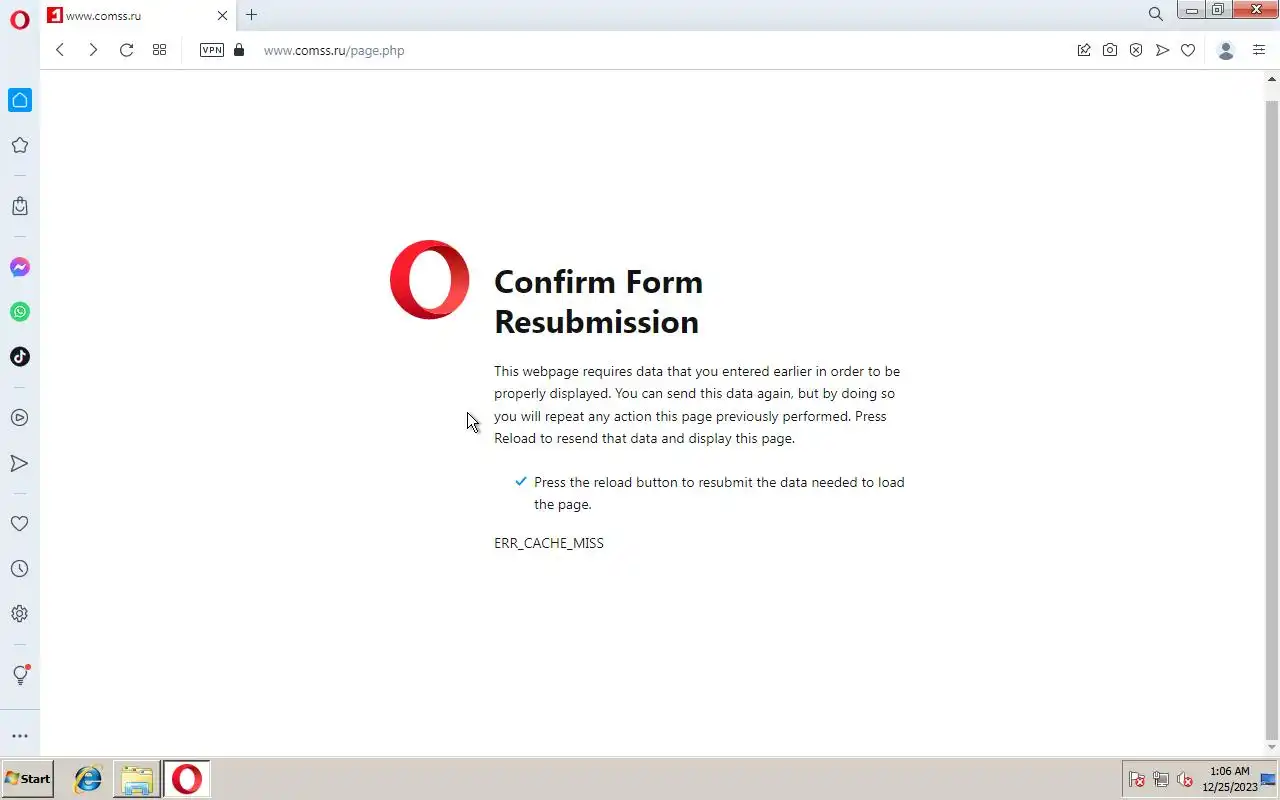Click the Show desktop icon near clock
Viewport: 1280px width, 800px height.
pyautogui.click(x=1268, y=779)
